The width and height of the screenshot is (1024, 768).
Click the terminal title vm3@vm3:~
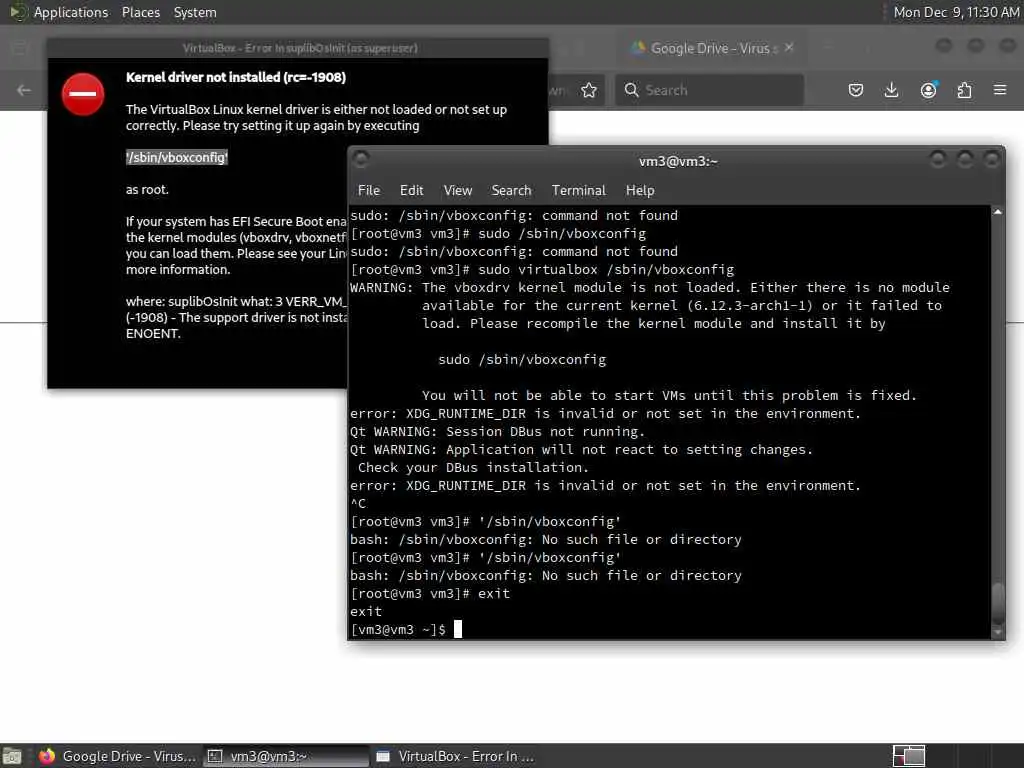678,161
